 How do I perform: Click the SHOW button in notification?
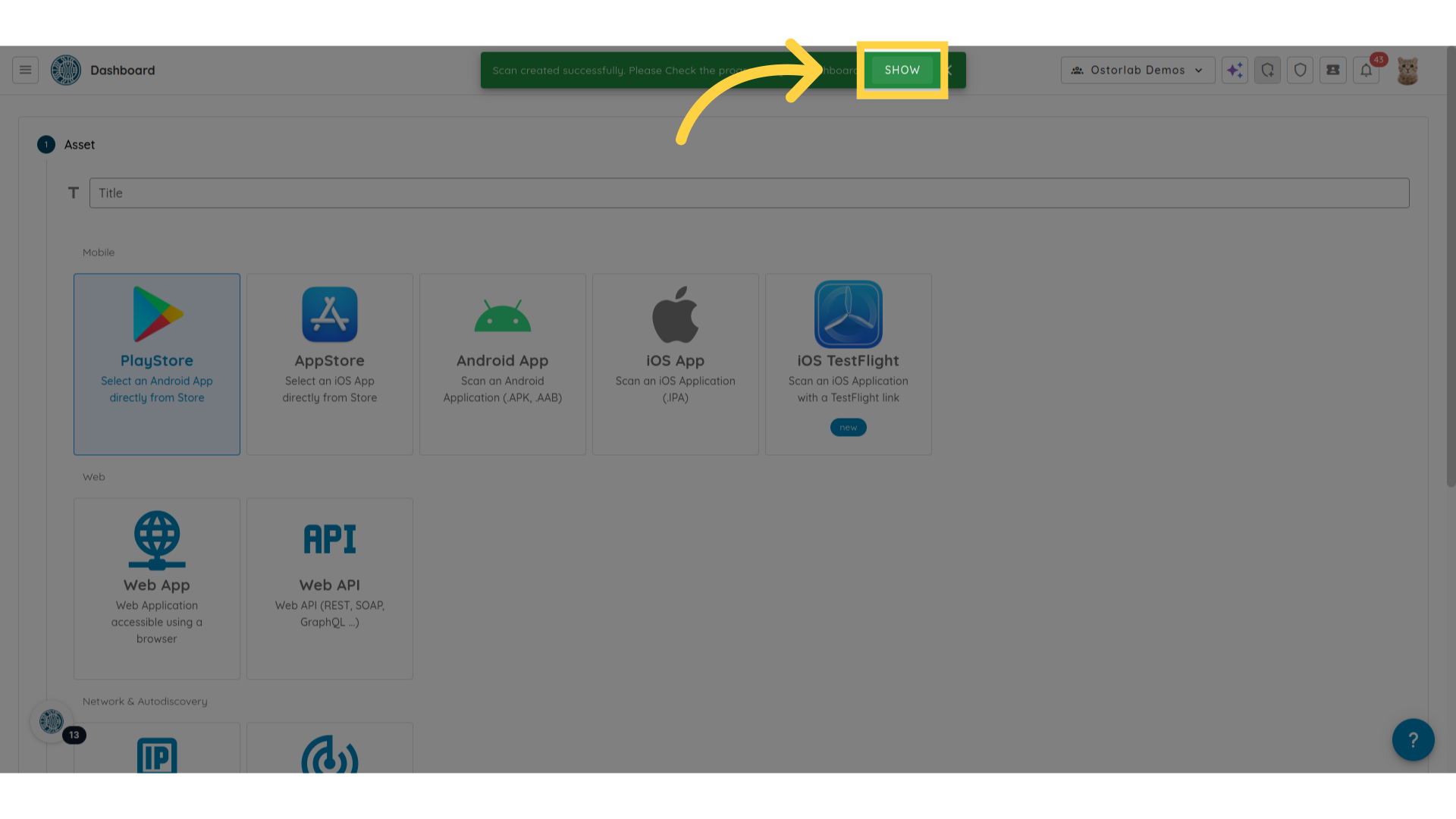point(902,70)
